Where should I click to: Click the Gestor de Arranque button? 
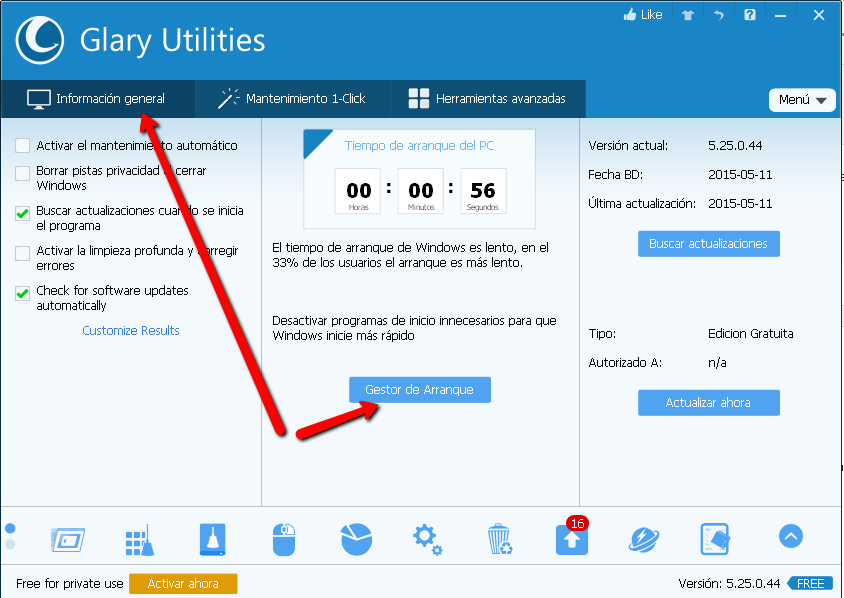[x=420, y=390]
